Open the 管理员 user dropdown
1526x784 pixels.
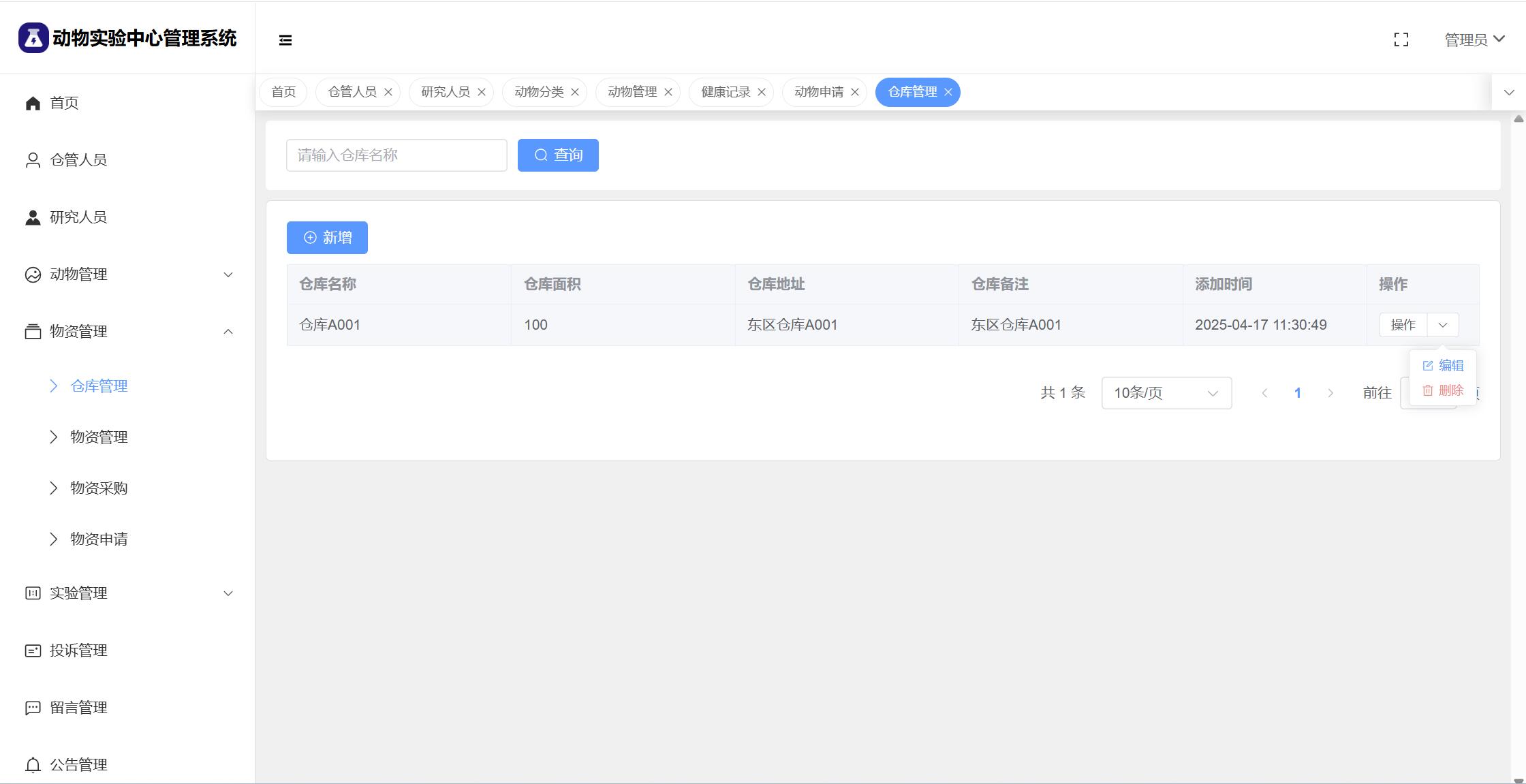(x=1474, y=40)
